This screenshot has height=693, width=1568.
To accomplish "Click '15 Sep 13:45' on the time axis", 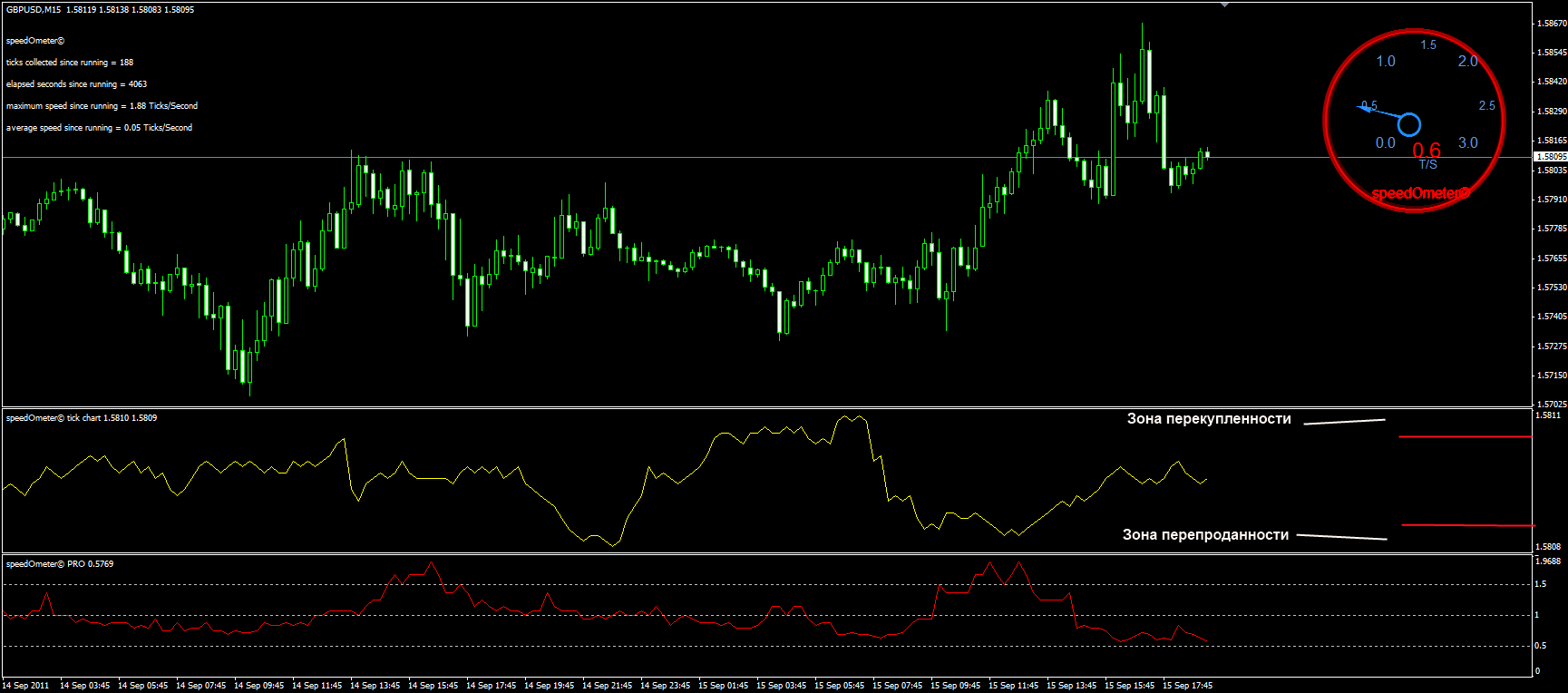I will [1071, 686].
